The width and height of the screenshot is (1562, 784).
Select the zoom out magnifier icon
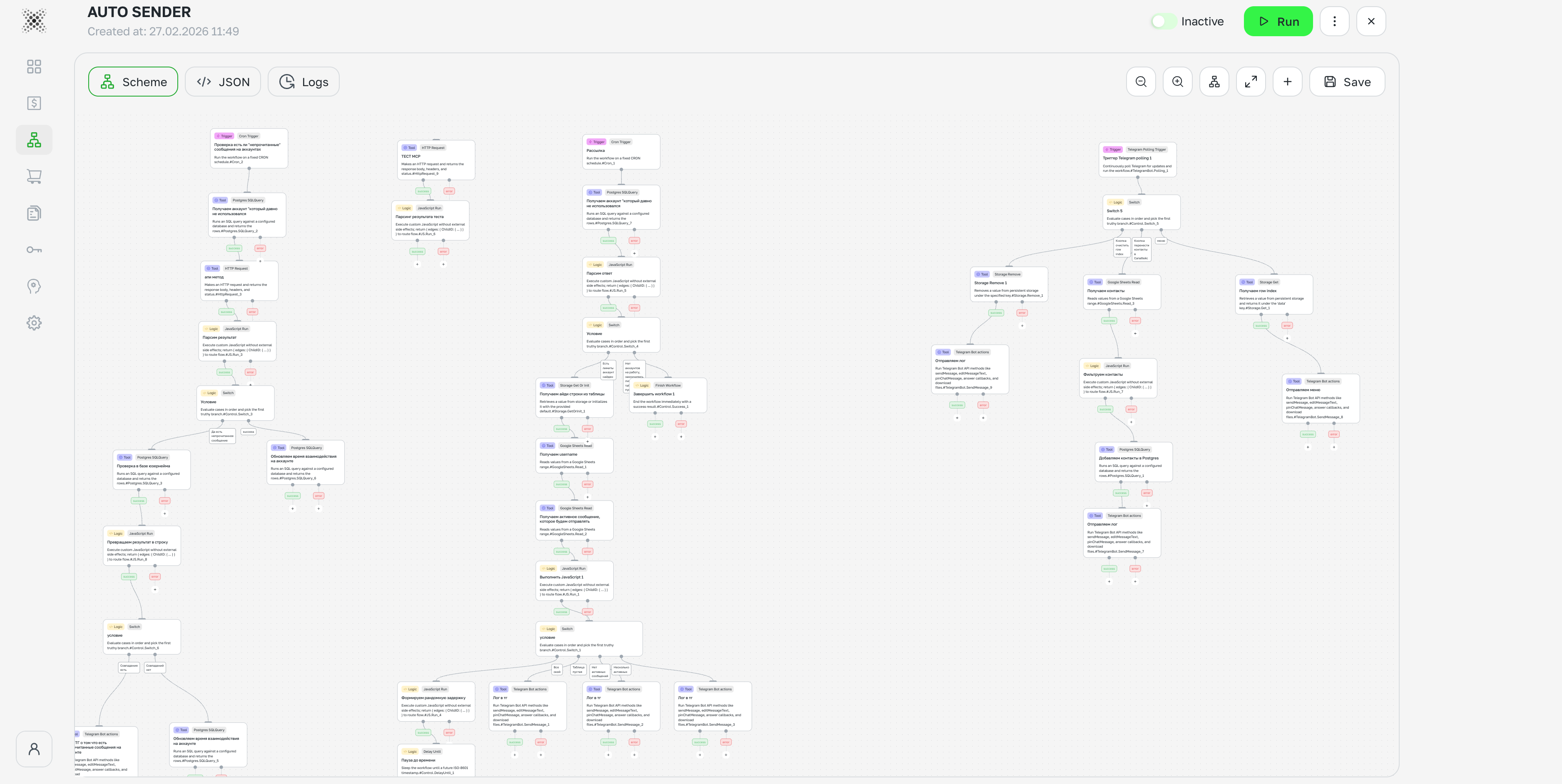[1141, 81]
